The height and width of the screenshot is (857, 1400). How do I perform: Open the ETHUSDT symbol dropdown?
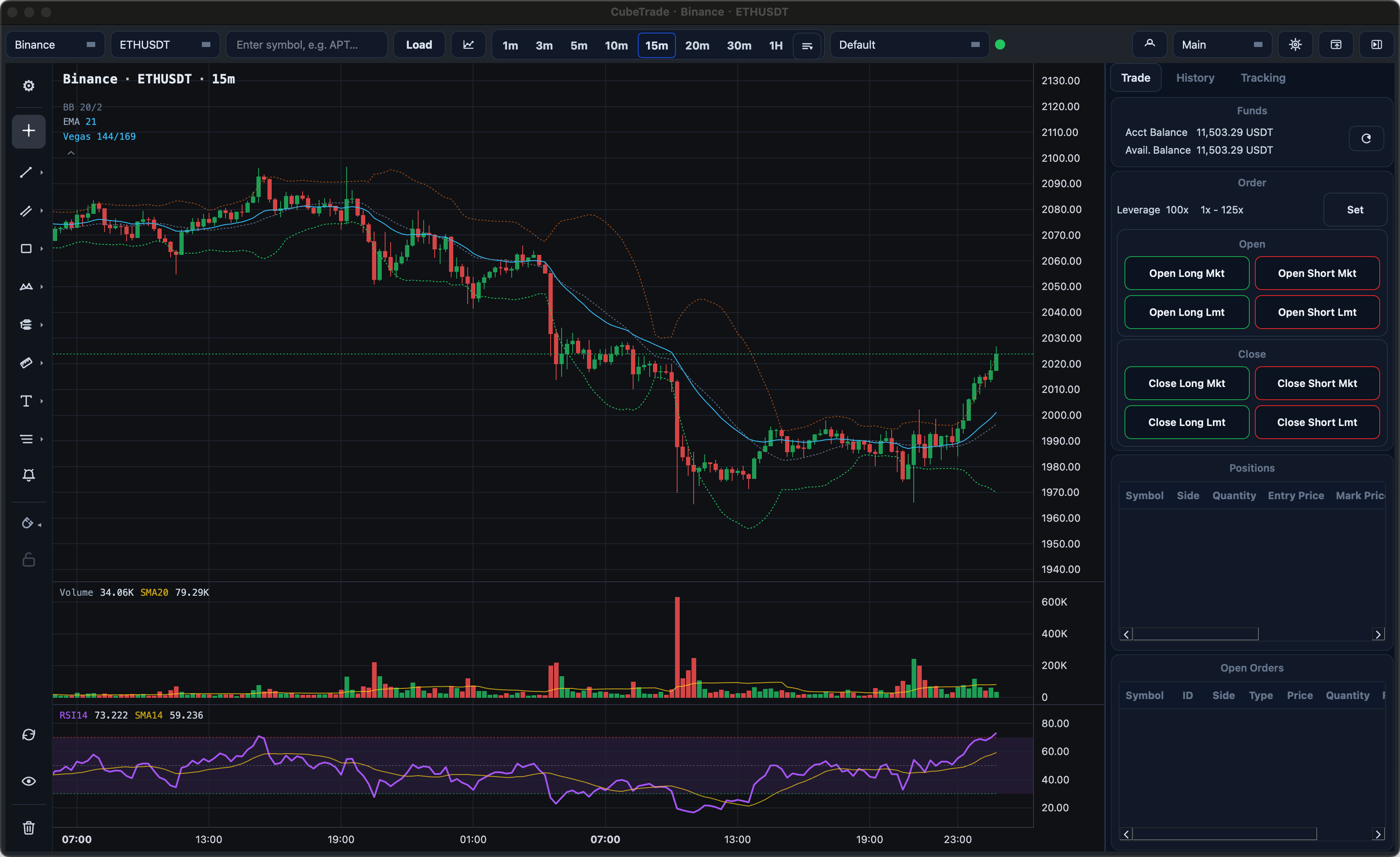coord(165,44)
